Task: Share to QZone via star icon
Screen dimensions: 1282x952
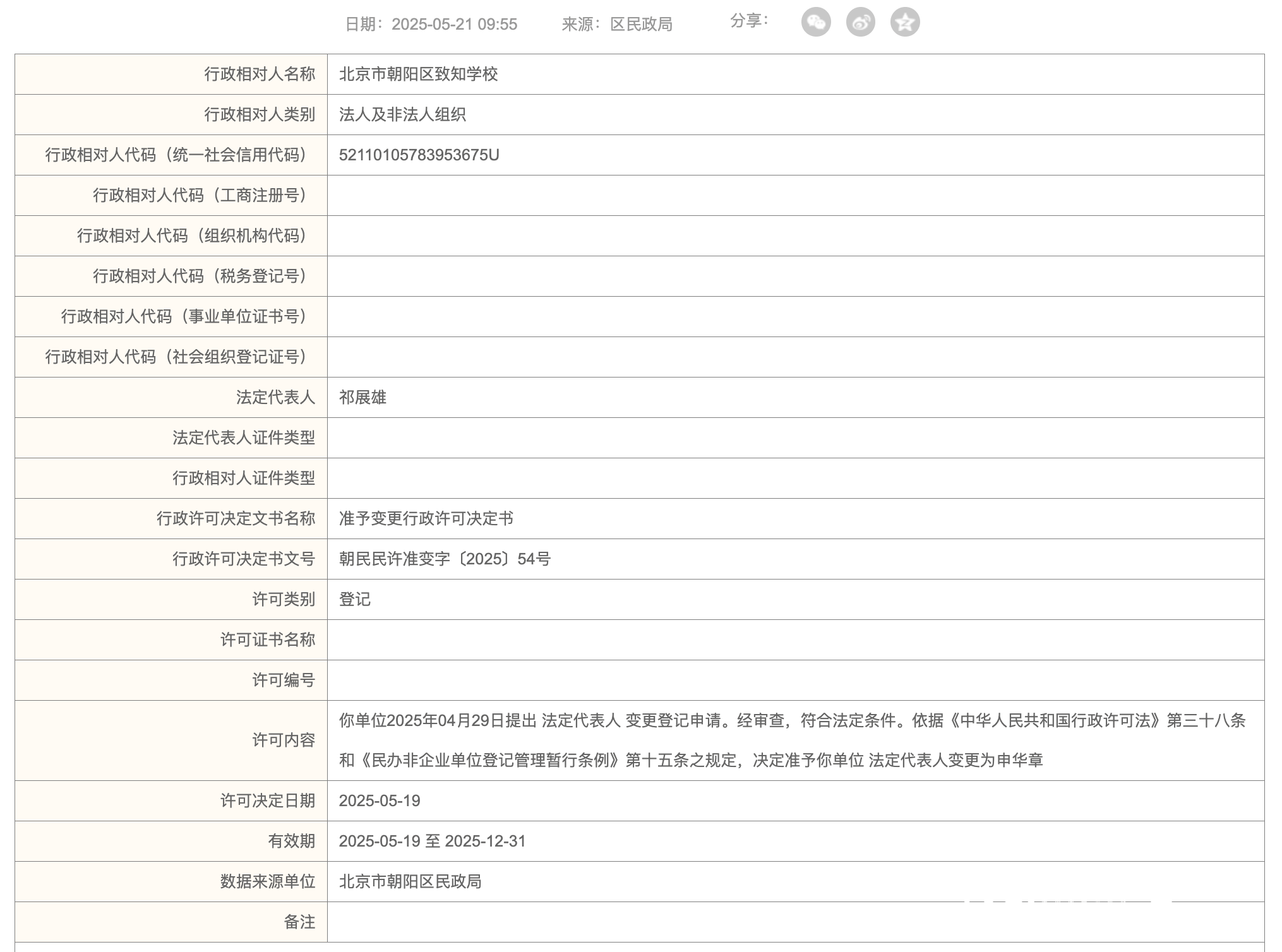Action: pos(904,23)
